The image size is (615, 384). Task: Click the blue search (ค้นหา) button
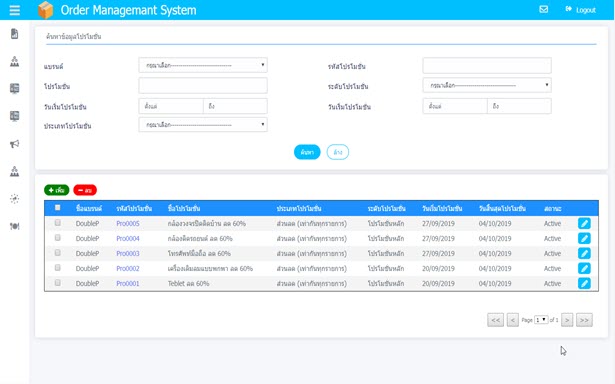click(x=307, y=152)
